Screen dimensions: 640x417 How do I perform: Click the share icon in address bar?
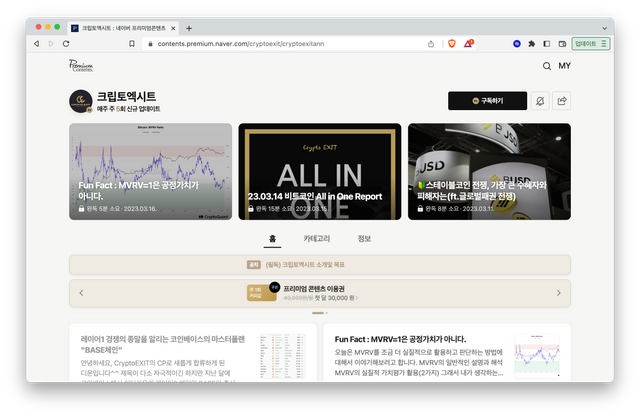431,44
